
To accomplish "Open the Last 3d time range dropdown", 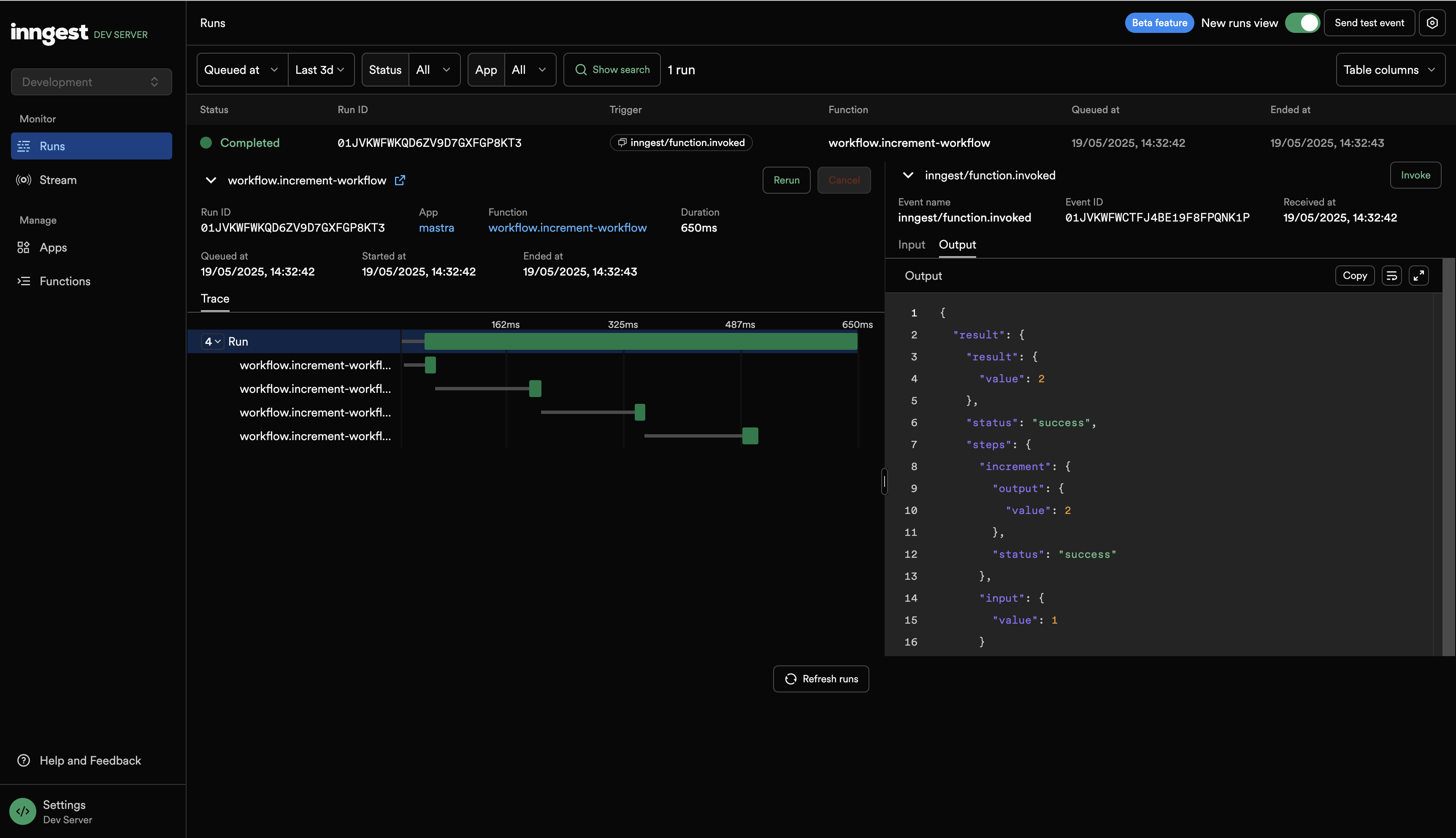I will tap(321, 70).
